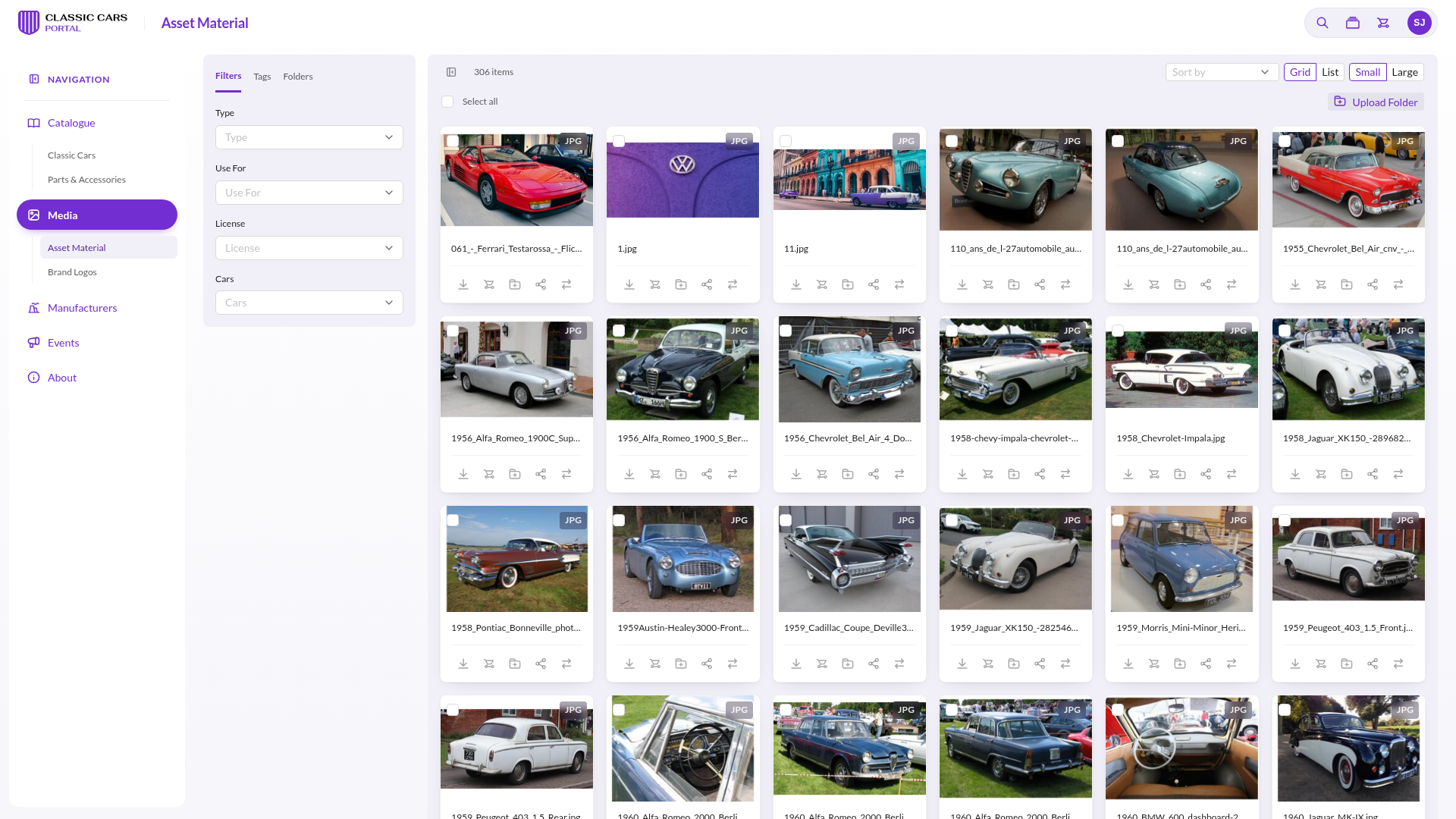This screenshot has width=1456, height=819.
Task: Share the 1.jpg asset
Action: [x=707, y=284]
